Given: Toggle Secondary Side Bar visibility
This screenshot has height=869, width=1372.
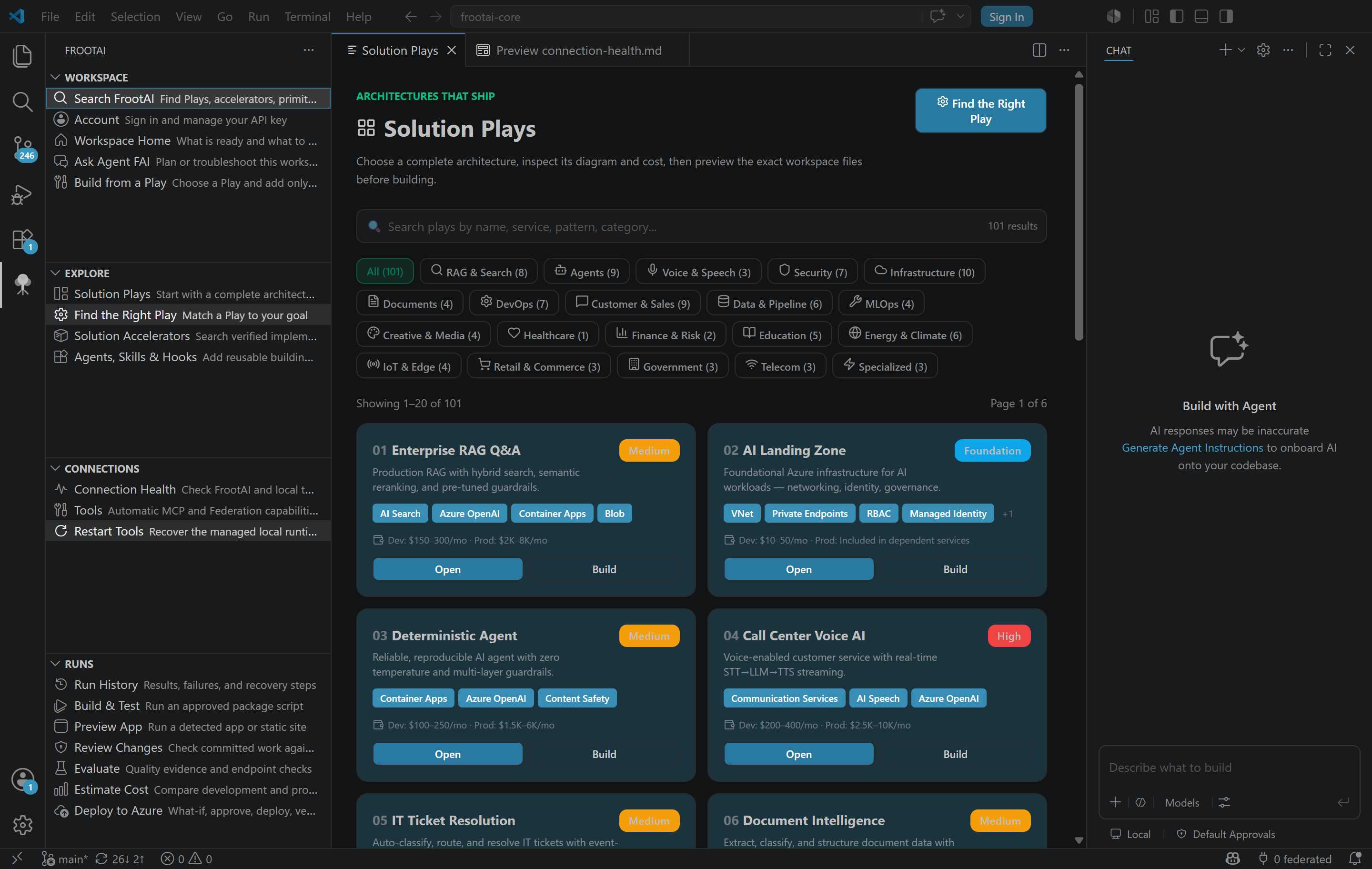Looking at the screenshot, I should (x=1226, y=17).
